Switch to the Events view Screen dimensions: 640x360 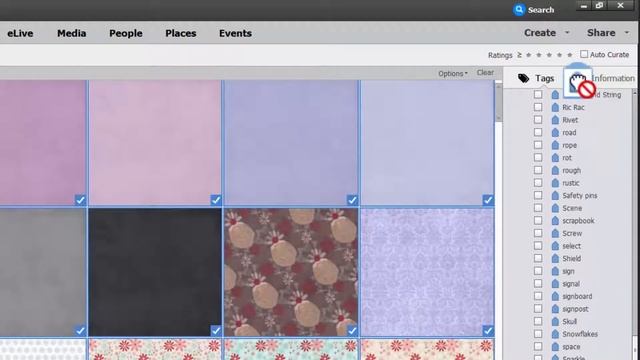[x=235, y=33]
